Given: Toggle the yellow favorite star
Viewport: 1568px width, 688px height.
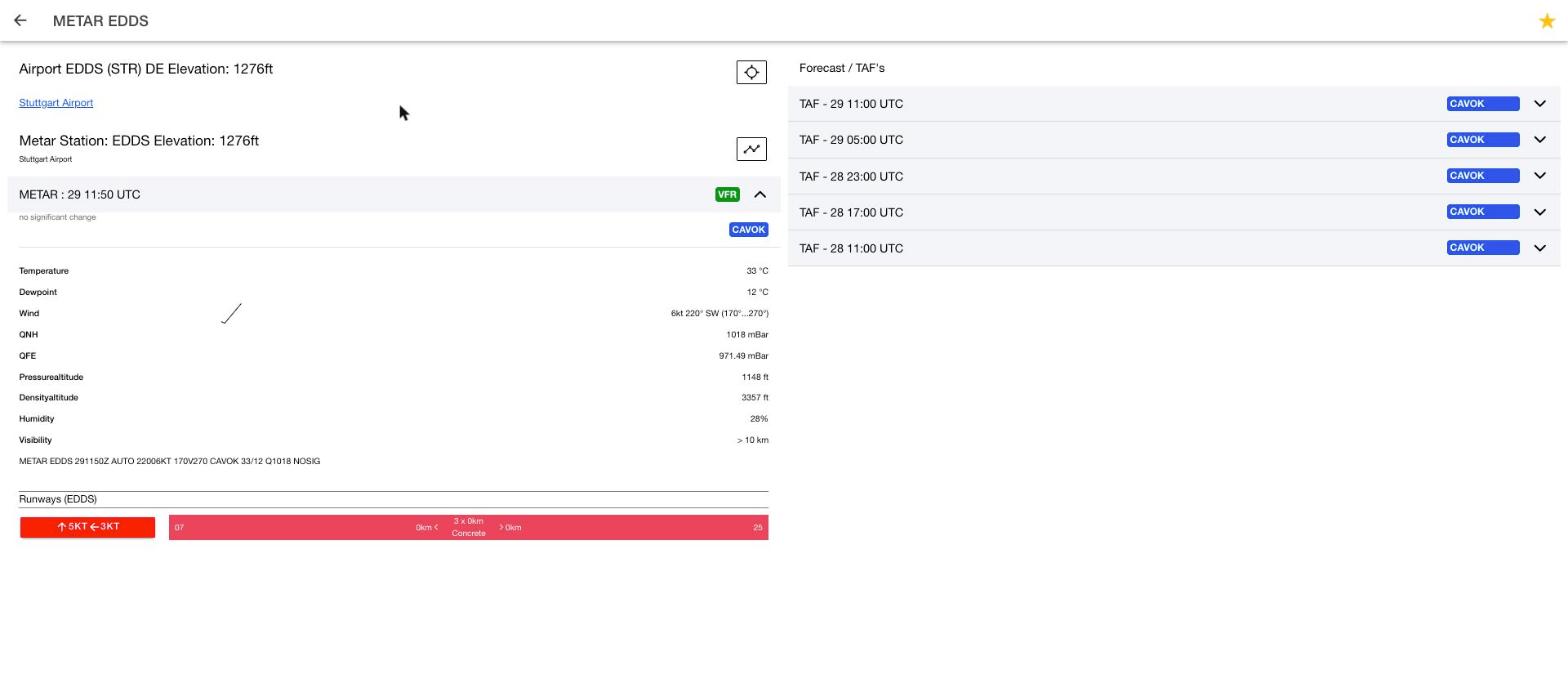Looking at the screenshot, I should [x=1547, y=21].
